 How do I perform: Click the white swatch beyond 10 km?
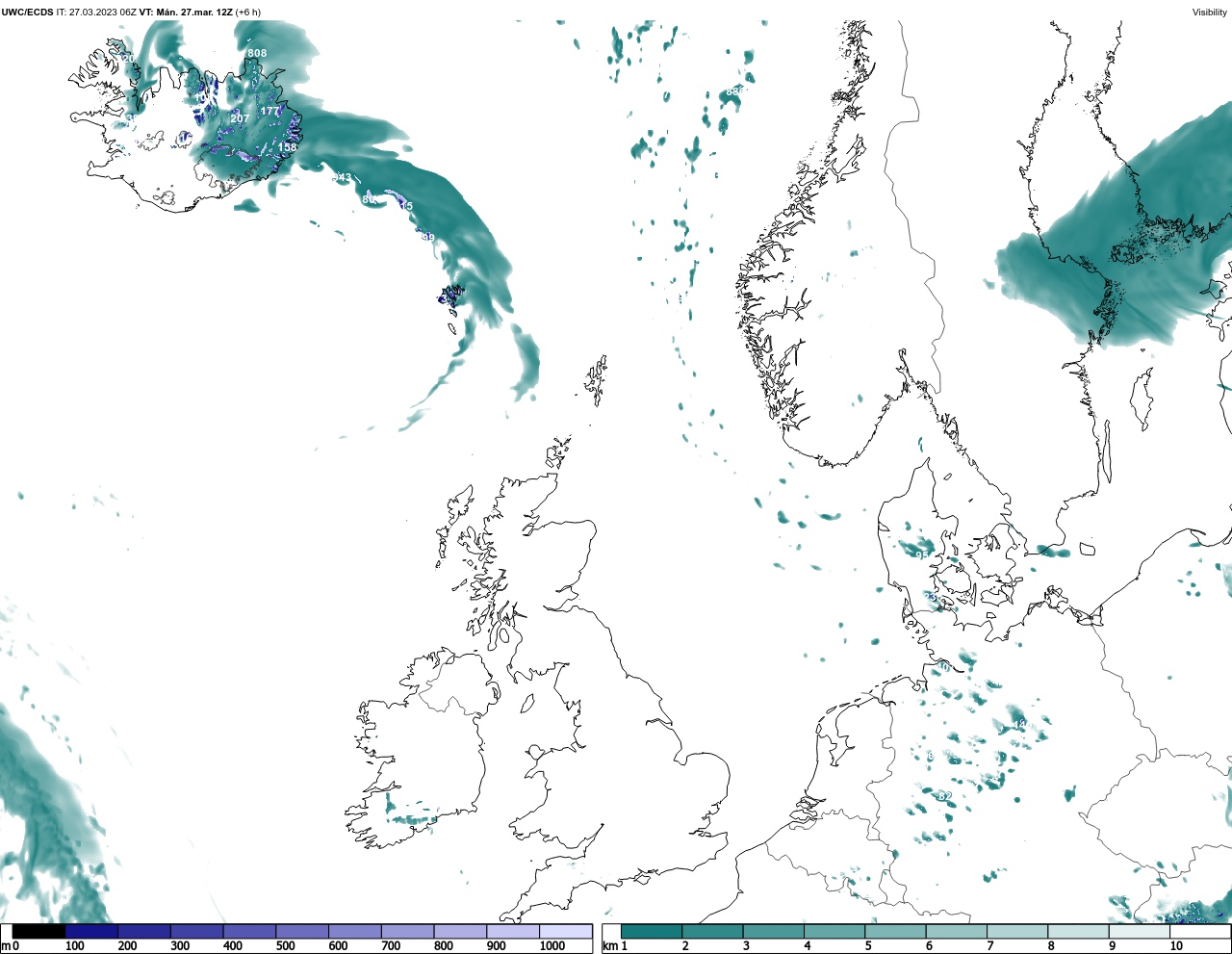coord(1199,931)
